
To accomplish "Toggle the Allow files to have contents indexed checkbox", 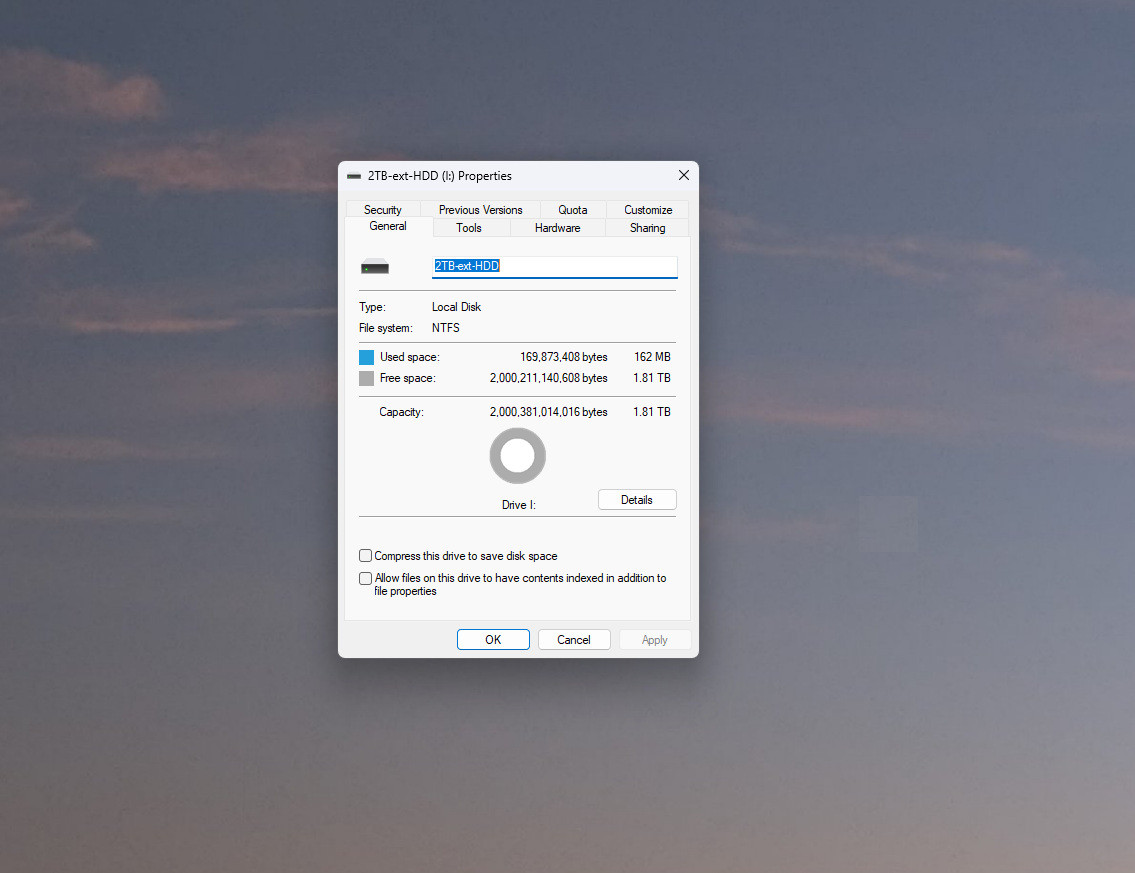I will tap(366, 578).
